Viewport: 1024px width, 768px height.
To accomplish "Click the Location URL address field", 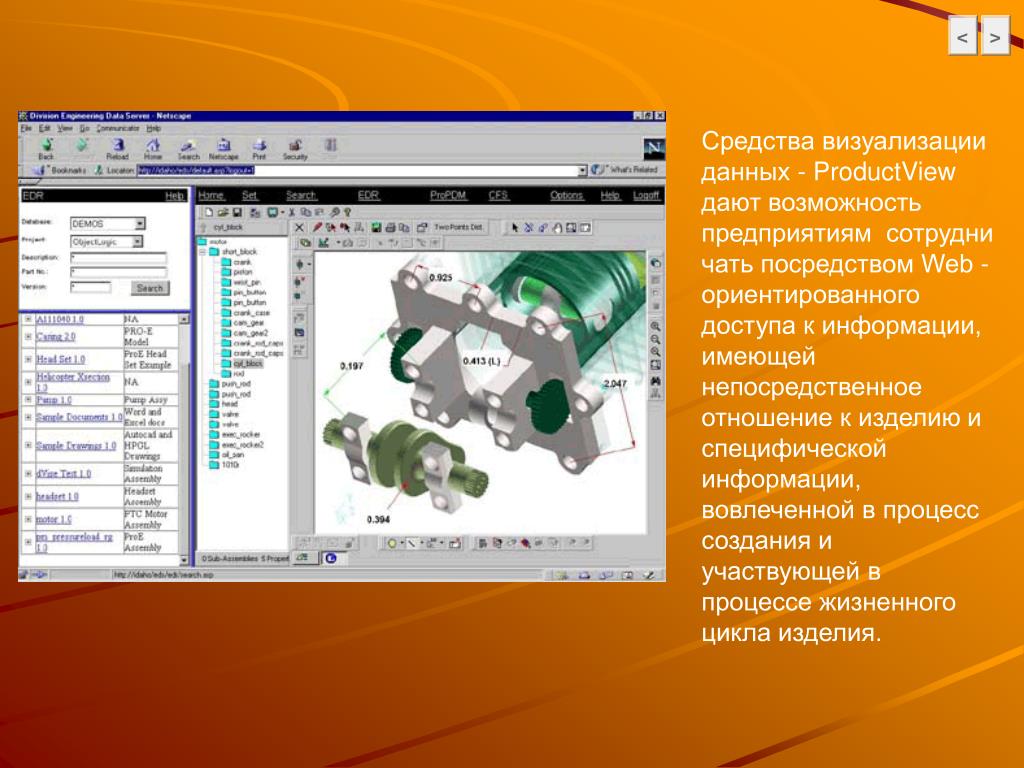I will [357, 170].
